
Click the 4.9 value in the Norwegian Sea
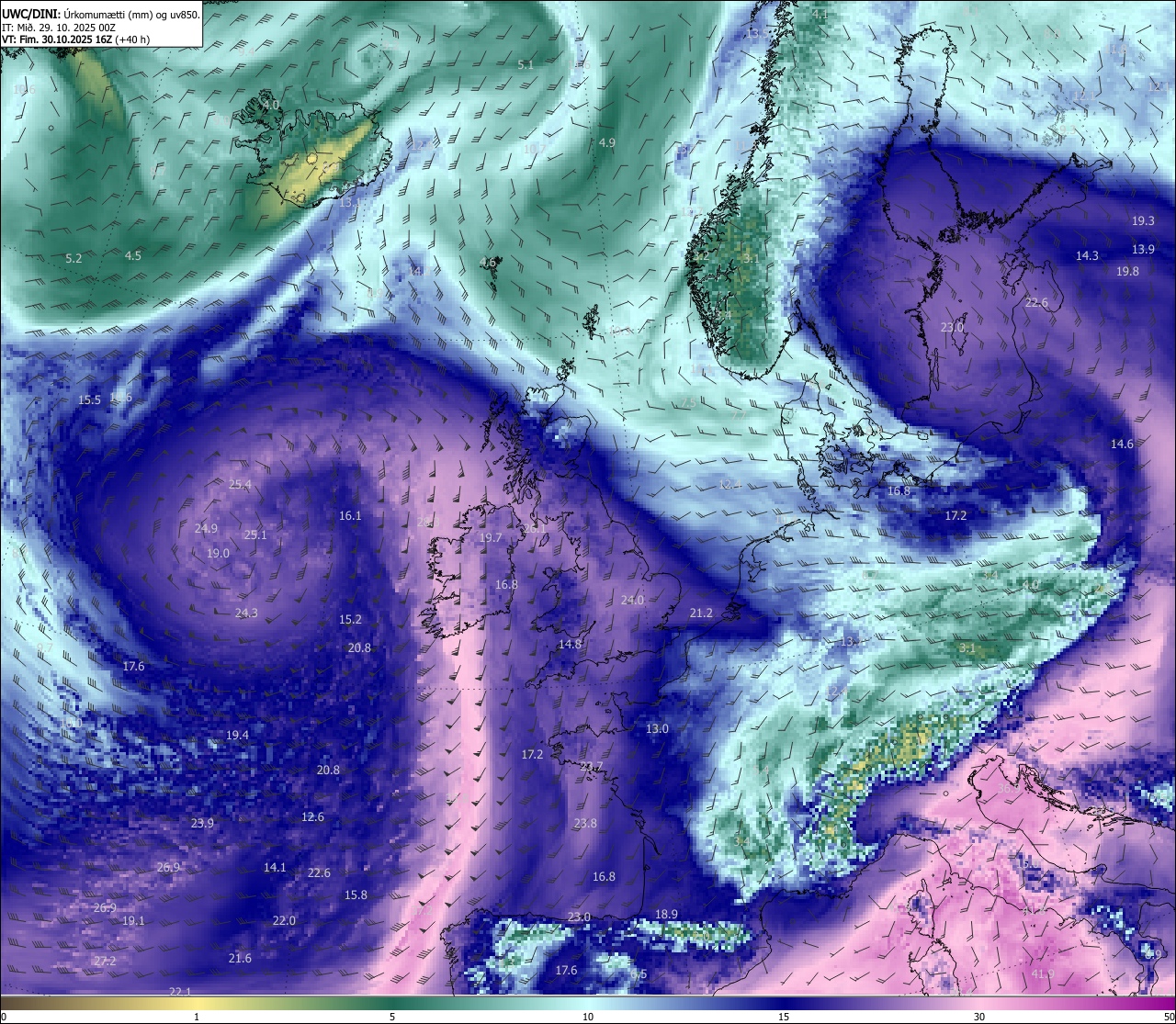click(x=606, y=143)
